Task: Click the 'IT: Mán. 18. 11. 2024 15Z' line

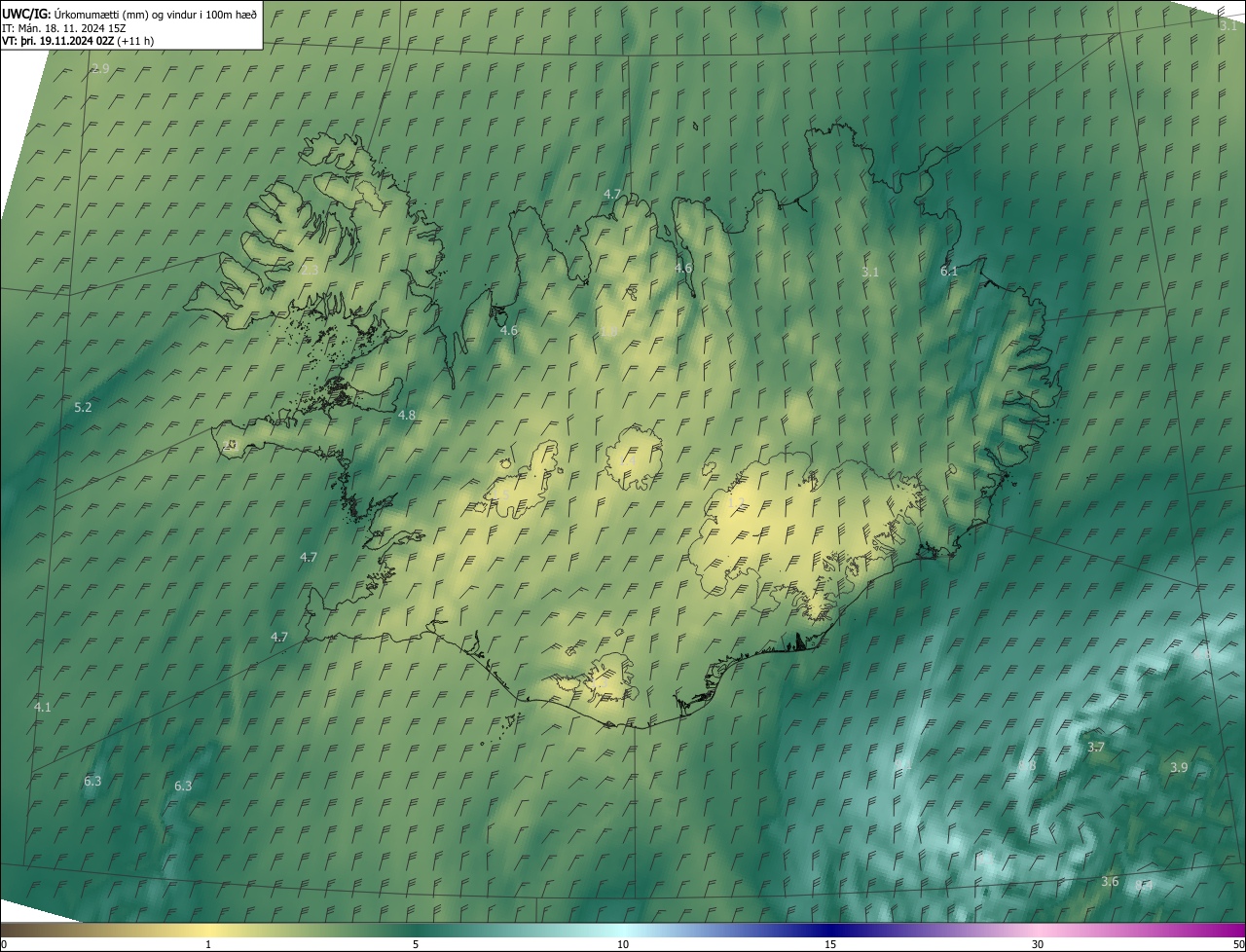Action: (64, 27)
